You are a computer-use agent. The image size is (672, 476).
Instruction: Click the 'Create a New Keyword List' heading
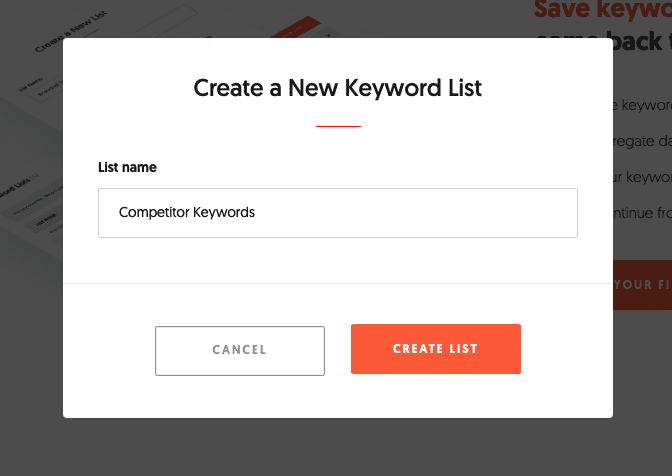[338, 88]
